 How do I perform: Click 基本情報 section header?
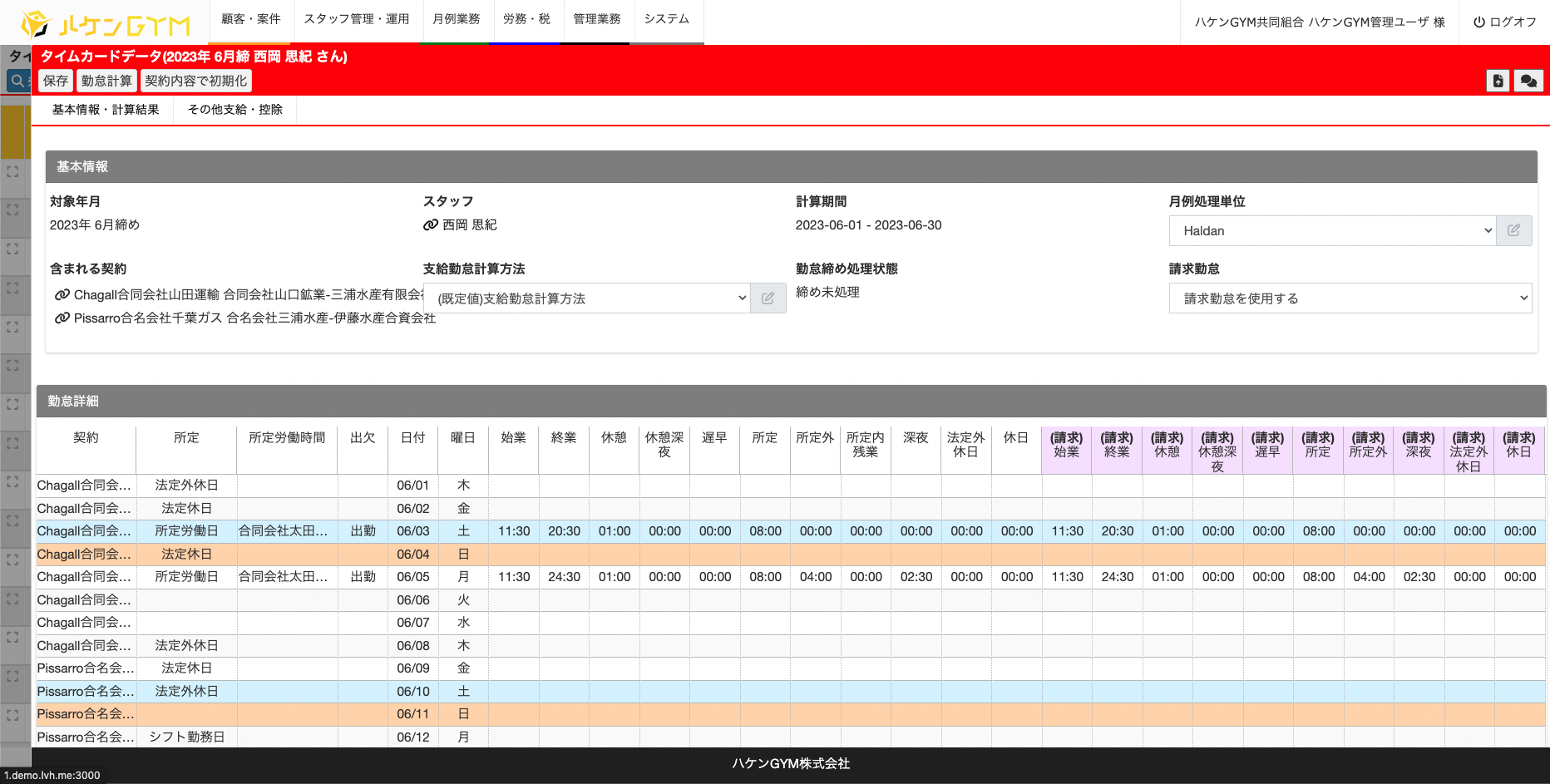coord(791,166)
